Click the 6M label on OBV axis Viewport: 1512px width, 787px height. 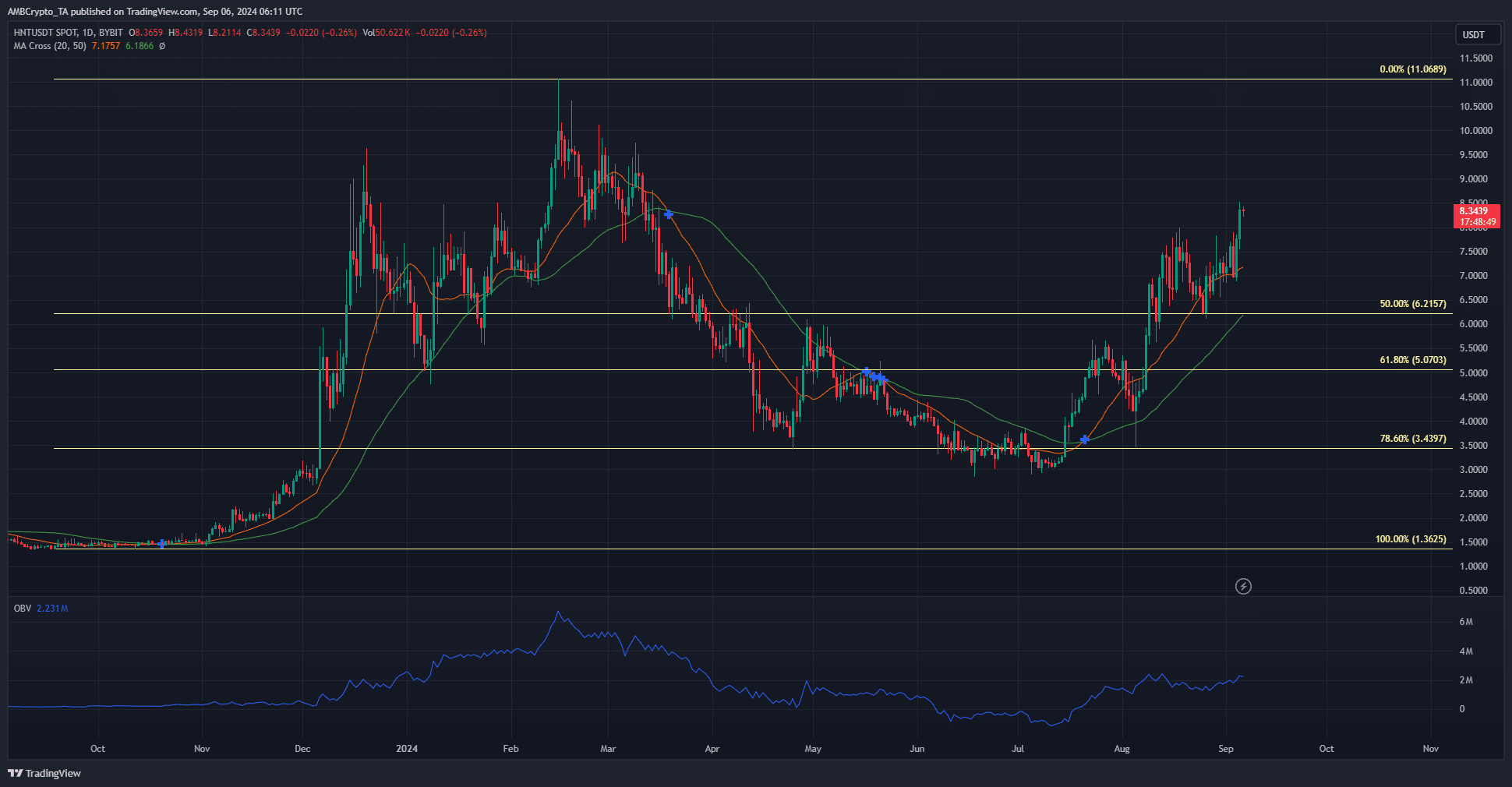pyautogui.click(x=1466, y=622)
